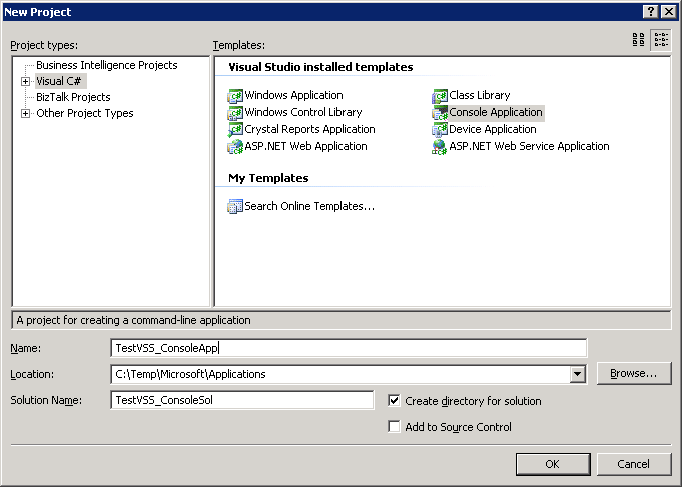Click the Browse button
682x487 pixels.
[634, 374]
